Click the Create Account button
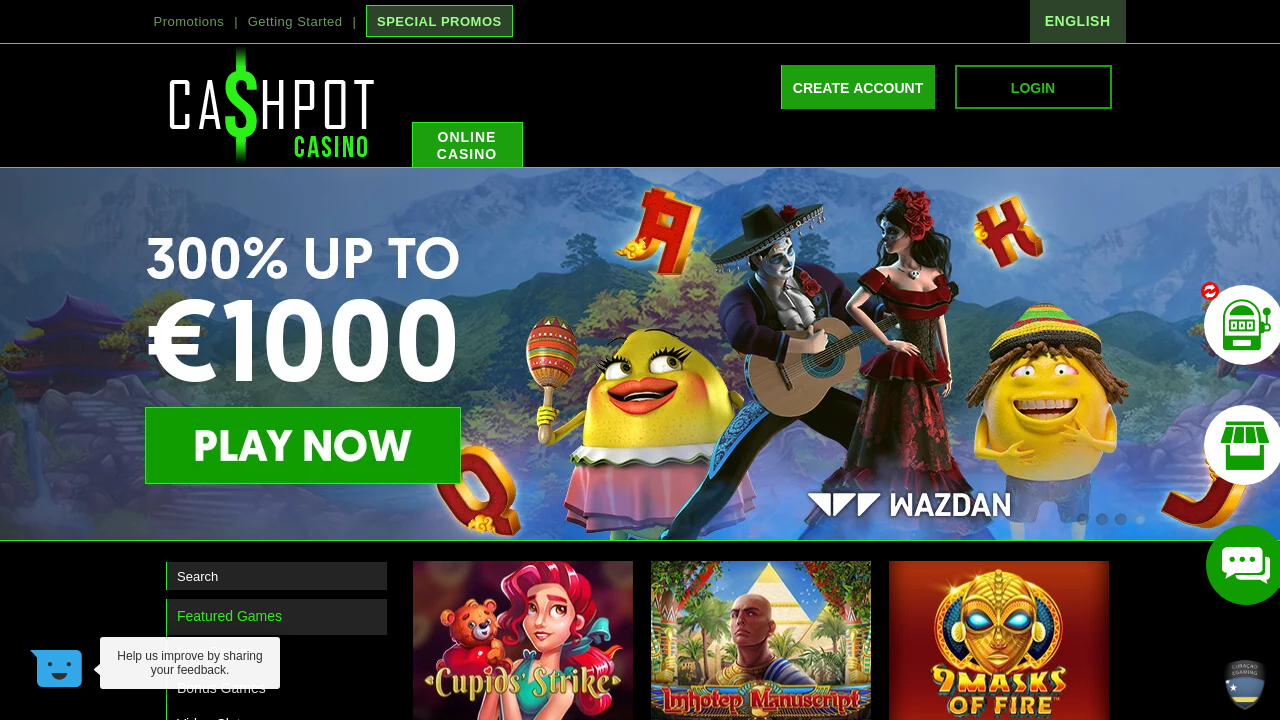The height and width of the screenshot is (720, 1280). click(858, 87)
